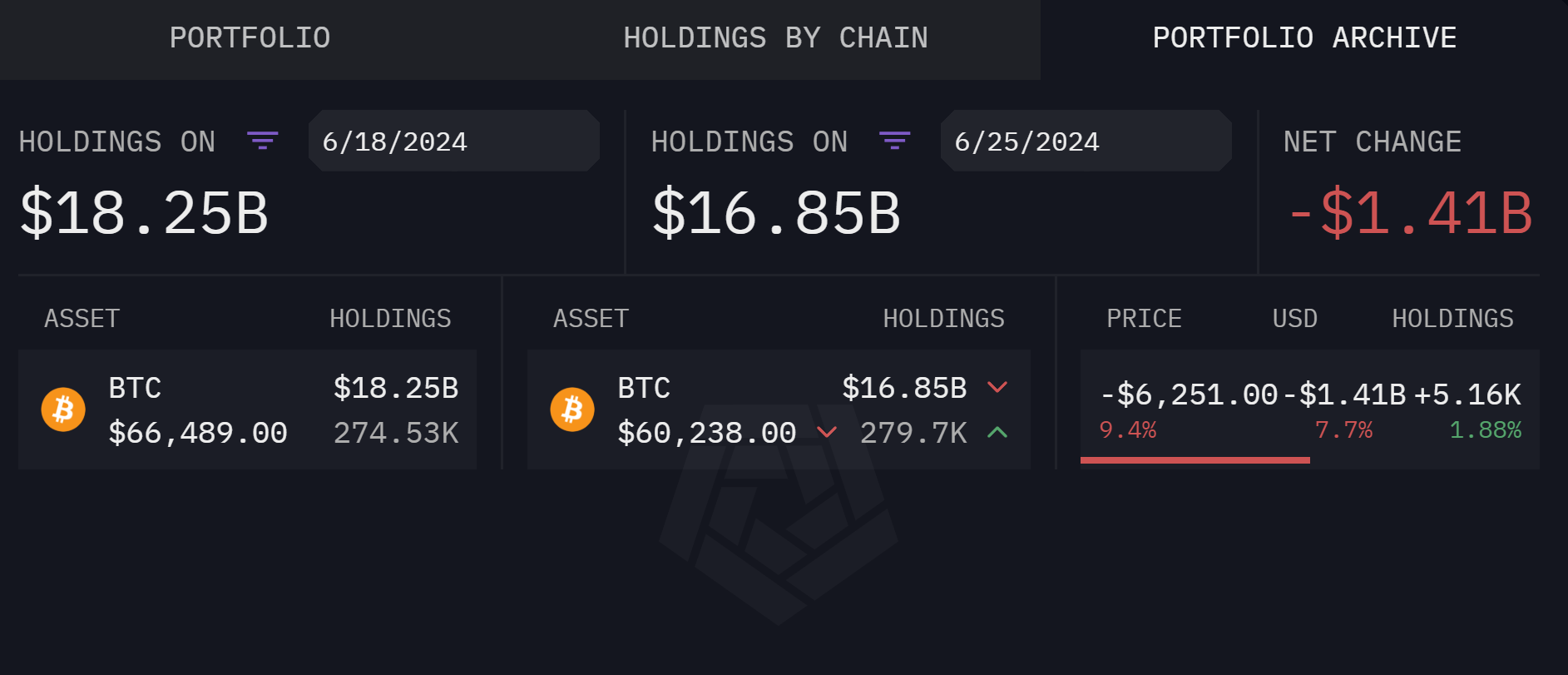Click the ASSET header in left table
The image size is (1568, 675).
pyautogui.click(x=82, y=319)
